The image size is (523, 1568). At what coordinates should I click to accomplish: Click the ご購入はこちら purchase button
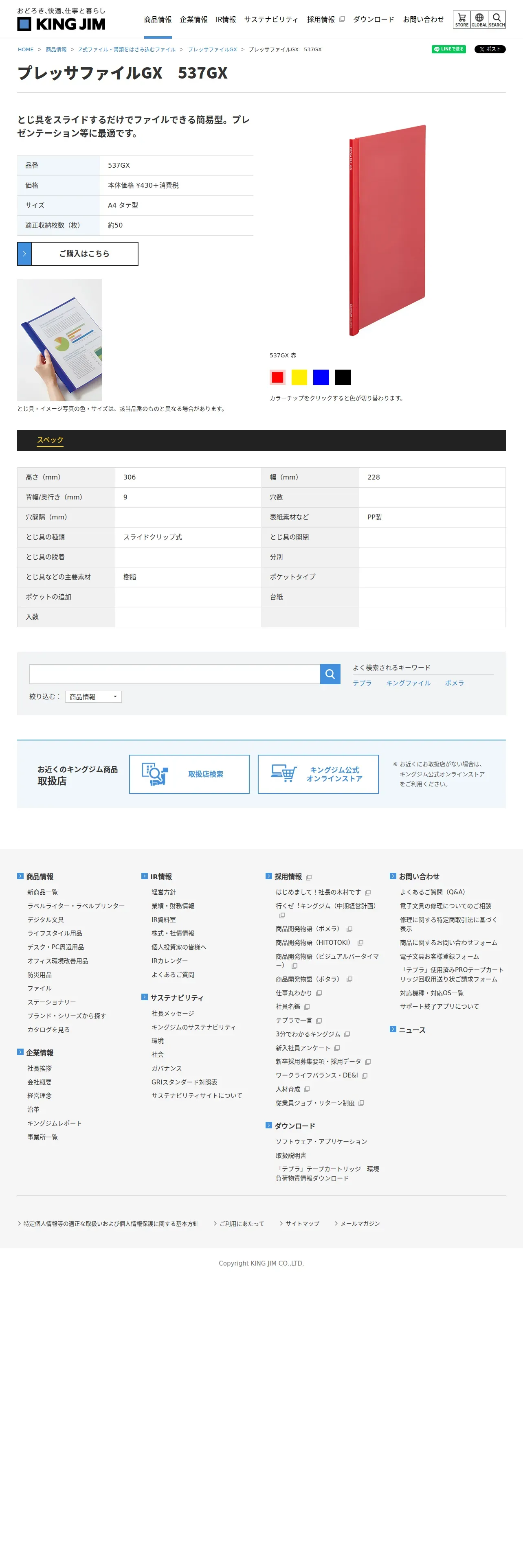tap(77, 254)
